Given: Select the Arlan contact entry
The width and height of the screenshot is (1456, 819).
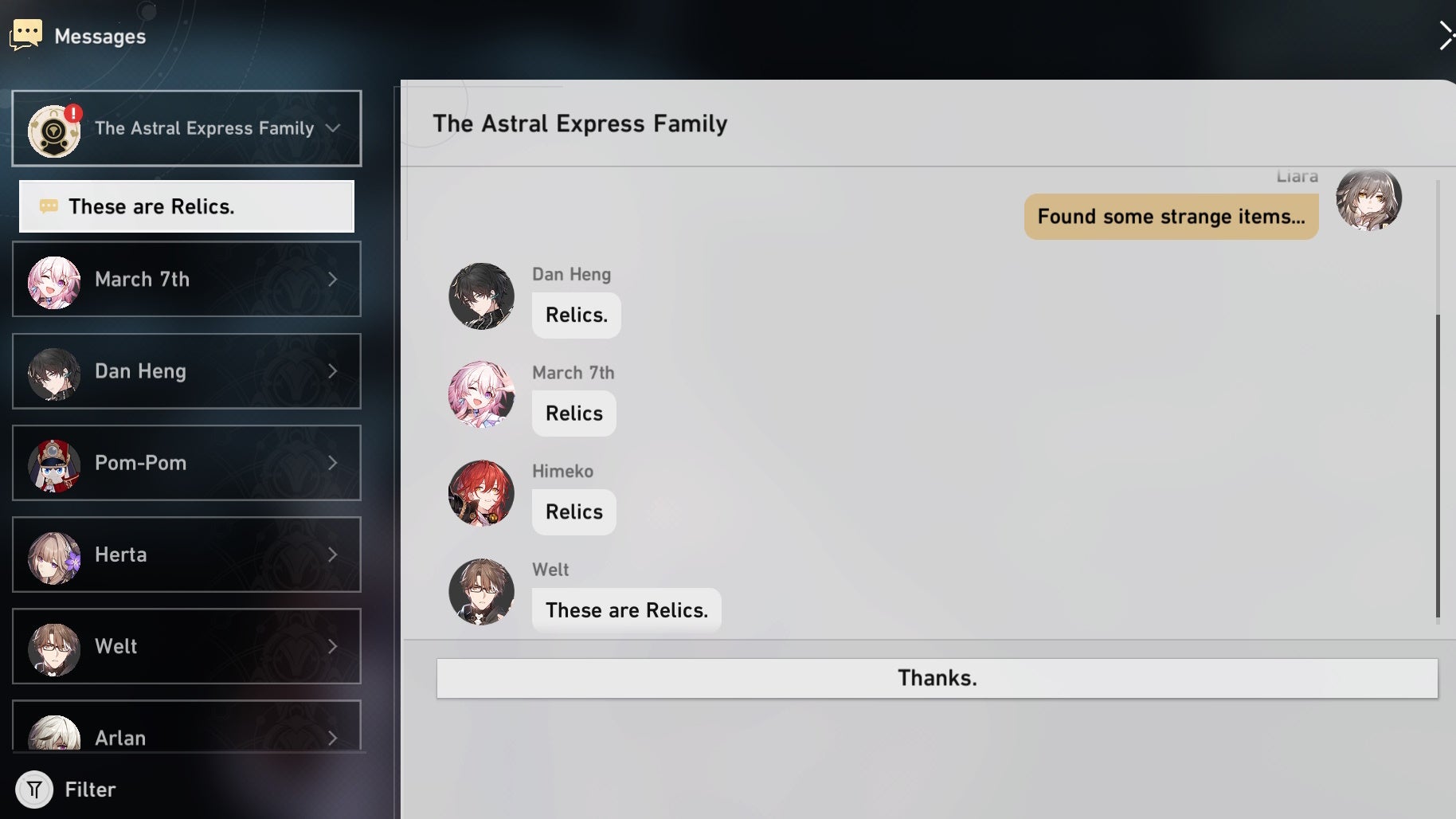Looking at the screenshot, I should 186,726.
